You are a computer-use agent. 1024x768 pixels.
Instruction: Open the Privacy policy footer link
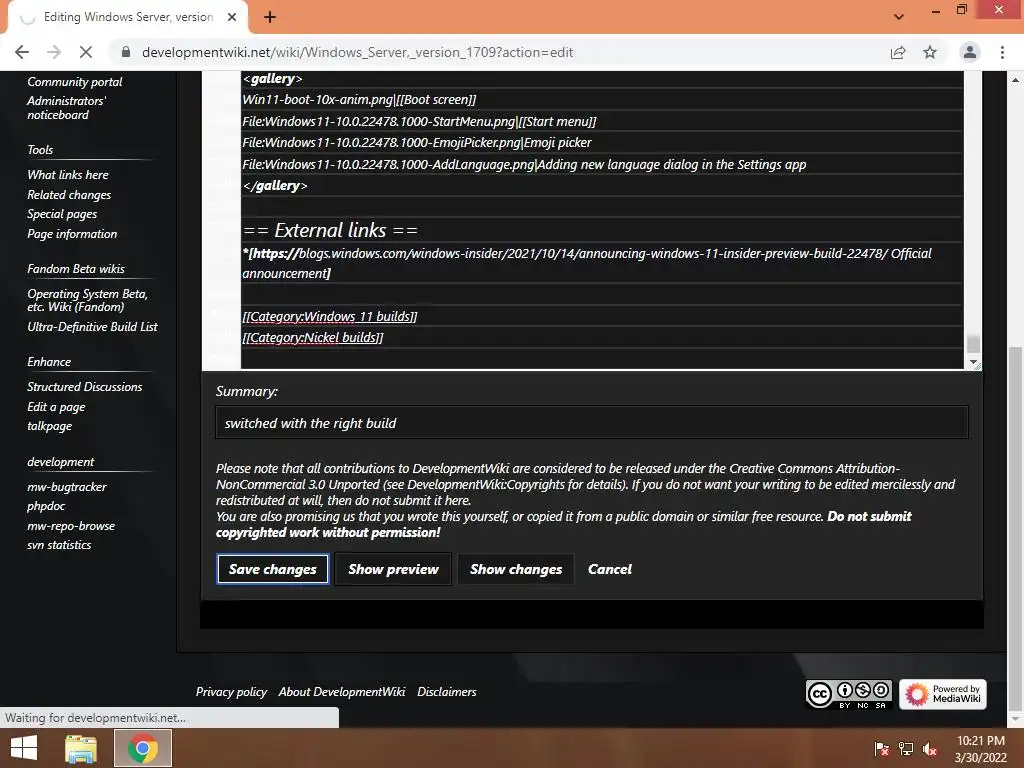[231, 692]
